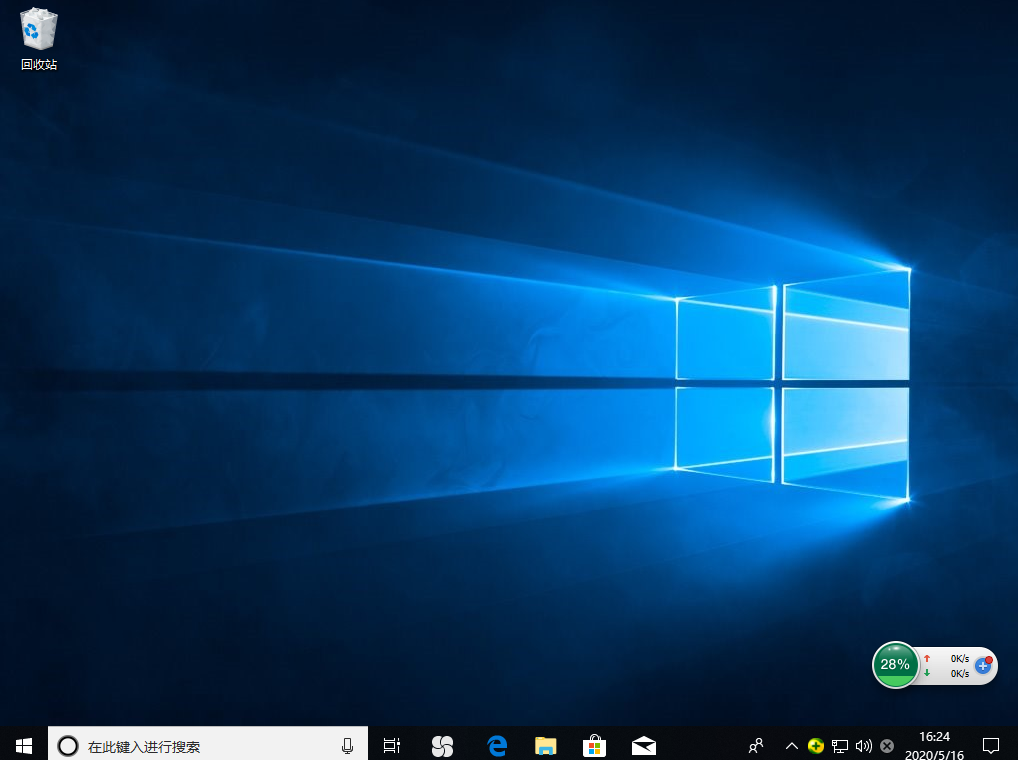
Task: Activate the microphone in the search box
Action: 347,745
